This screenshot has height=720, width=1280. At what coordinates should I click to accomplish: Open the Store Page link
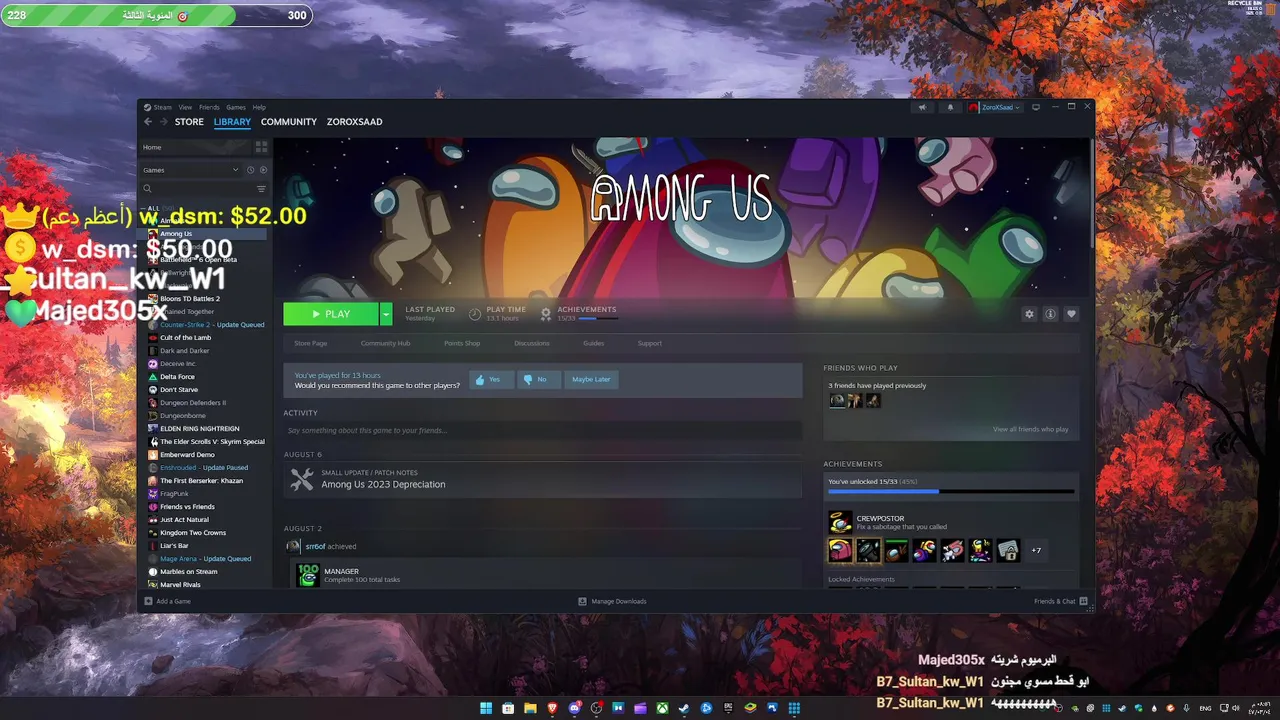point(310,343)
